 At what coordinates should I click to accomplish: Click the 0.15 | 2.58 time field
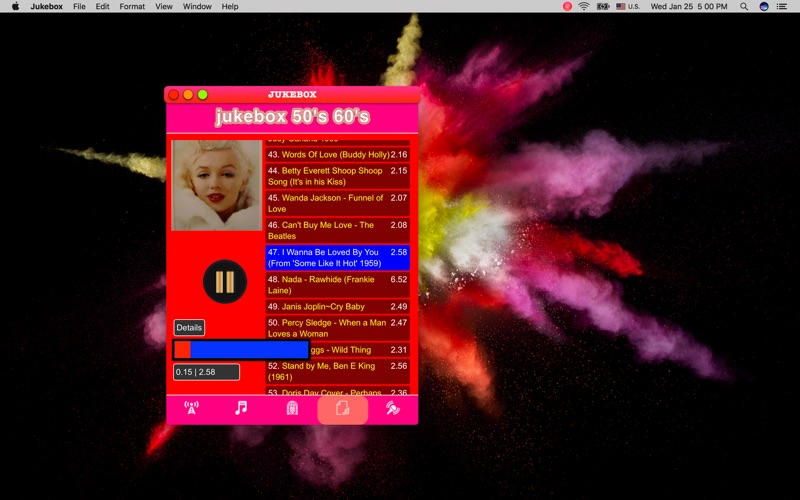(x=206, y=372)
